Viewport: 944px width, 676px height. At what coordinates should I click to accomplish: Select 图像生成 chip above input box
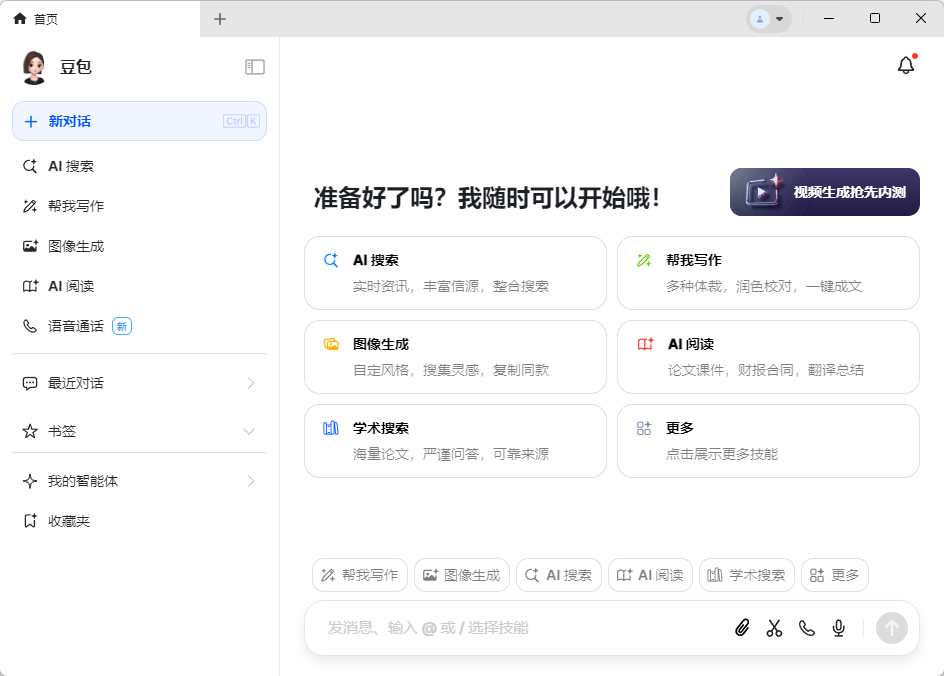462,575
